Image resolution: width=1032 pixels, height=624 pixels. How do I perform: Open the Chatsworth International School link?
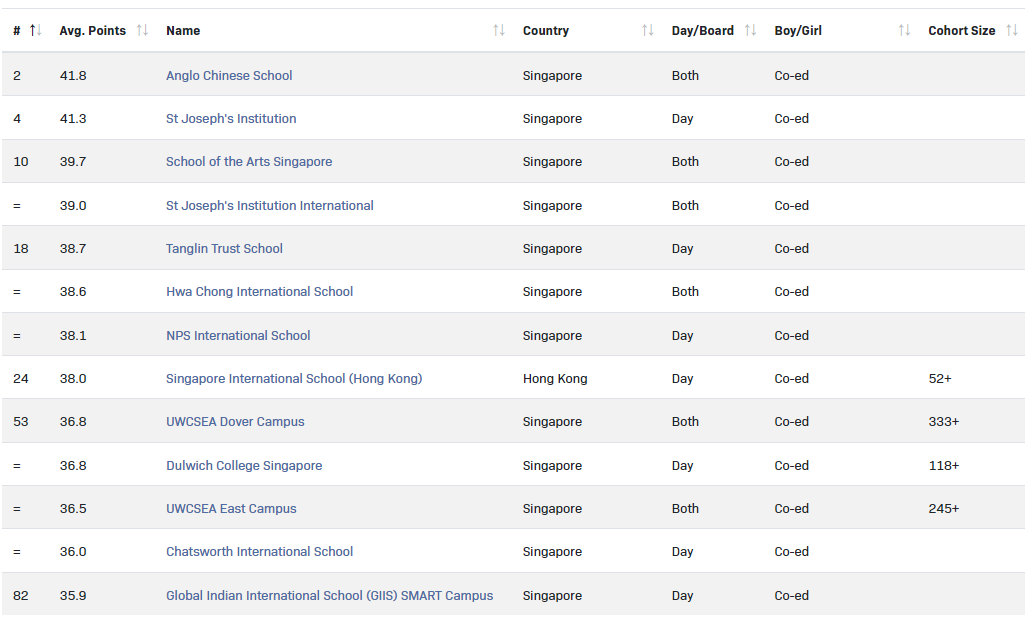(x=259, y=551)
